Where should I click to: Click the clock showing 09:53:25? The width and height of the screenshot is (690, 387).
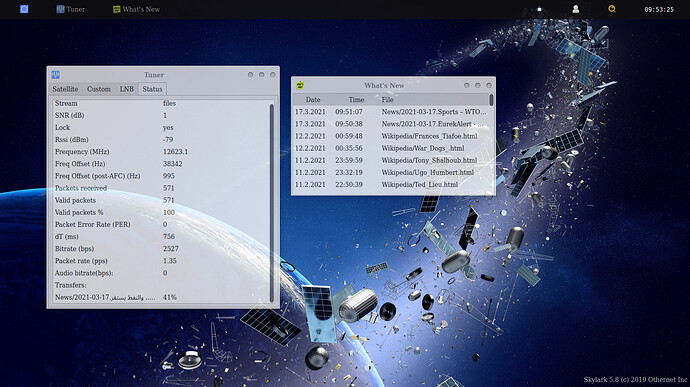tap(659, 9)
